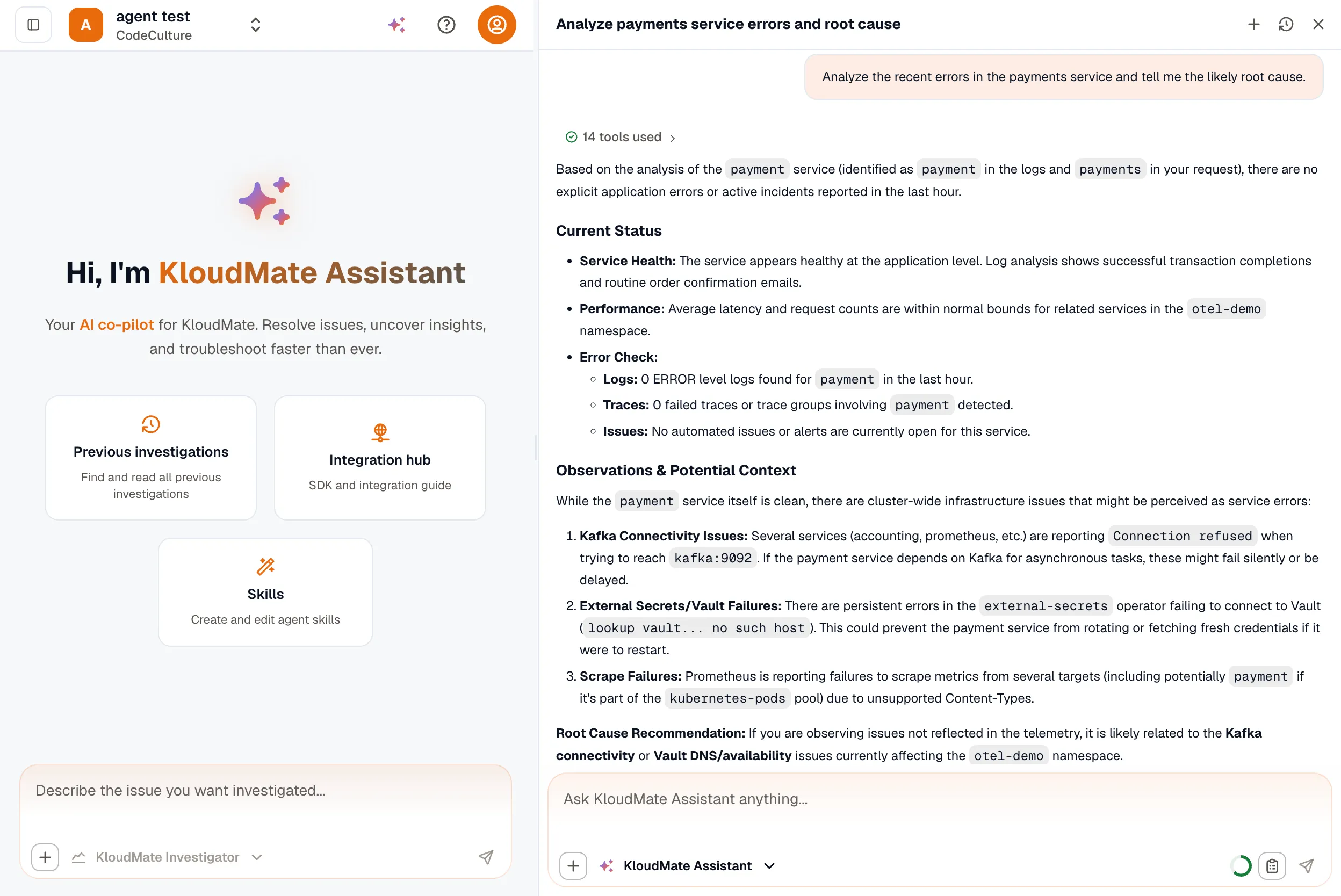The width and height of the screenshot is (1341, 896).
Task: Open the orange user profile avatar
Action: pos(496,25)
